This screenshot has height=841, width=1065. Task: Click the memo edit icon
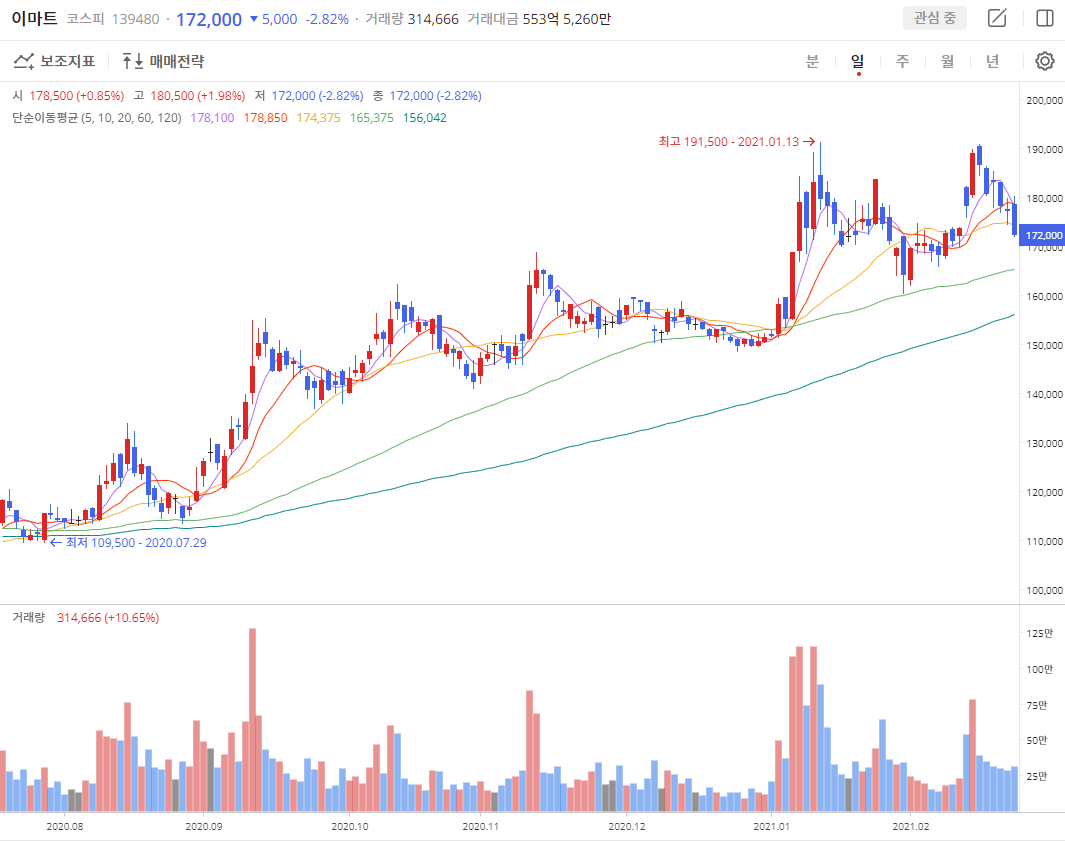pyautogui.click(x=996, y=18)
